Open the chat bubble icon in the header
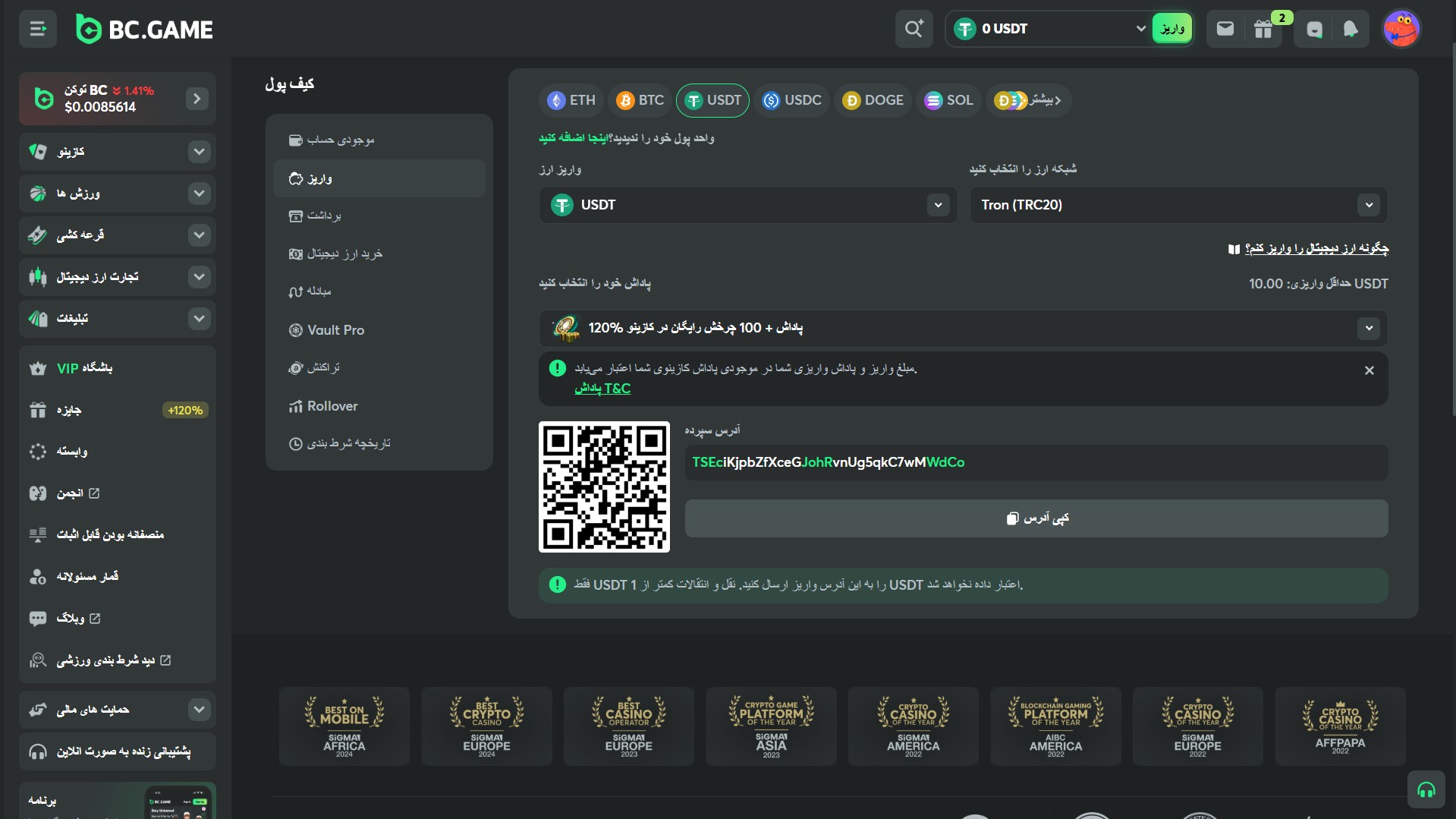1456x819 pixels. coord(1314,29)
